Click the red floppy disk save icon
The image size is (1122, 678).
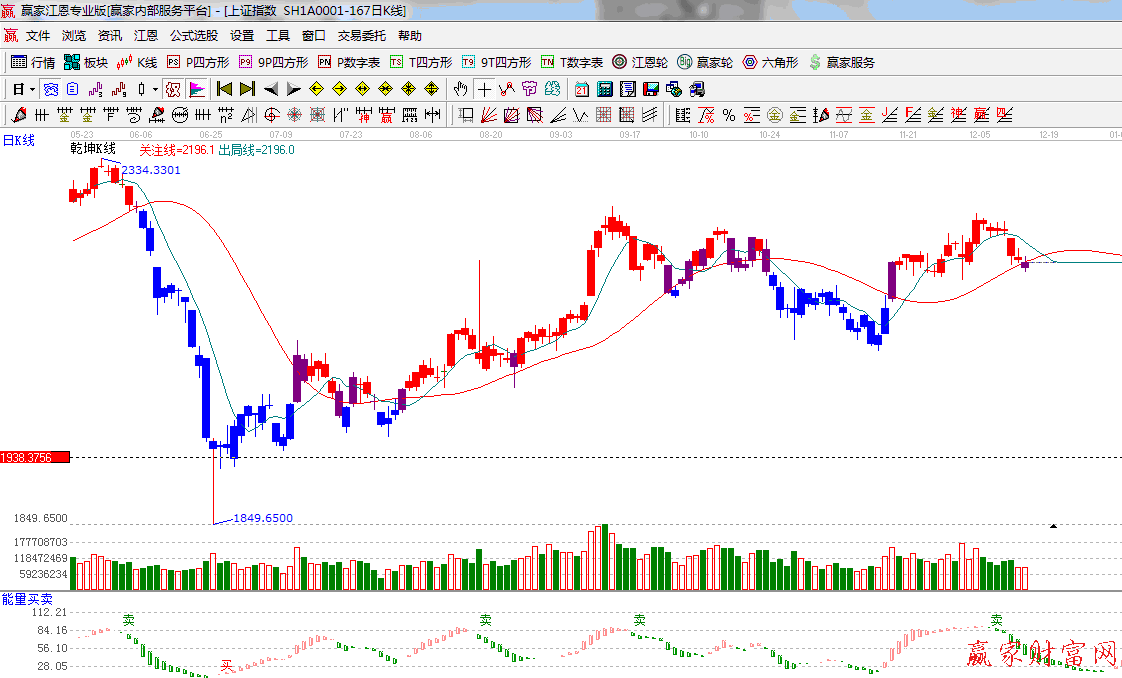pos(650,89)
